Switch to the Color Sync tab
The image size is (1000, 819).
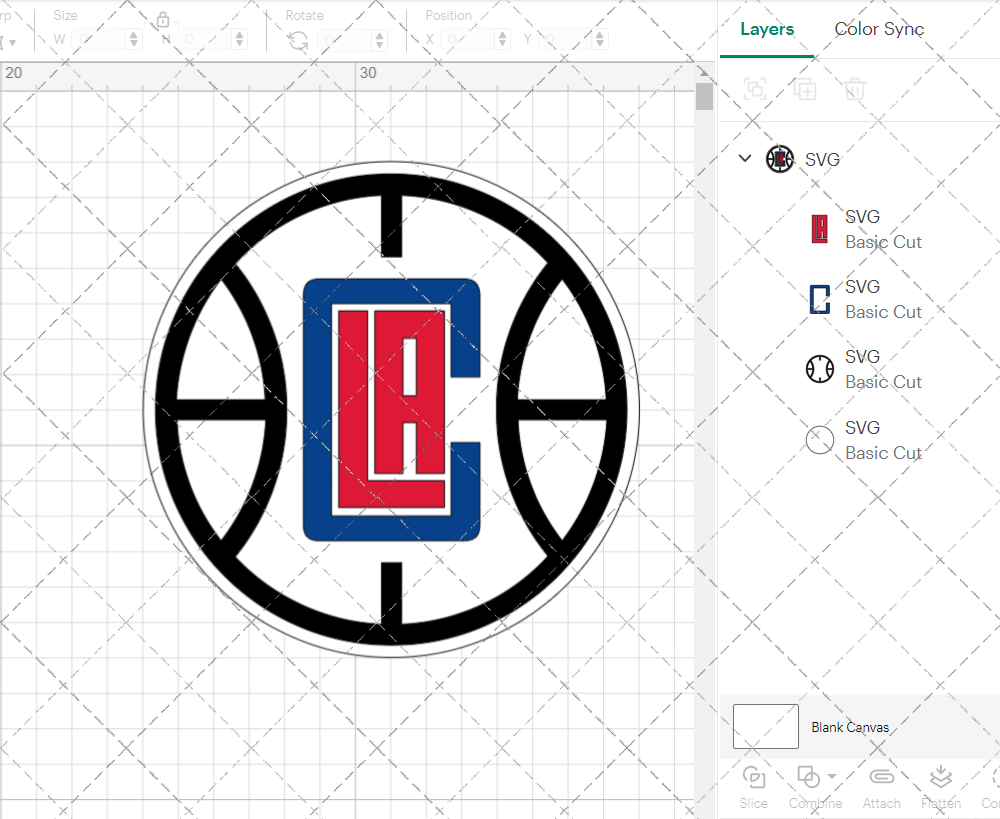tap(879, 29)
